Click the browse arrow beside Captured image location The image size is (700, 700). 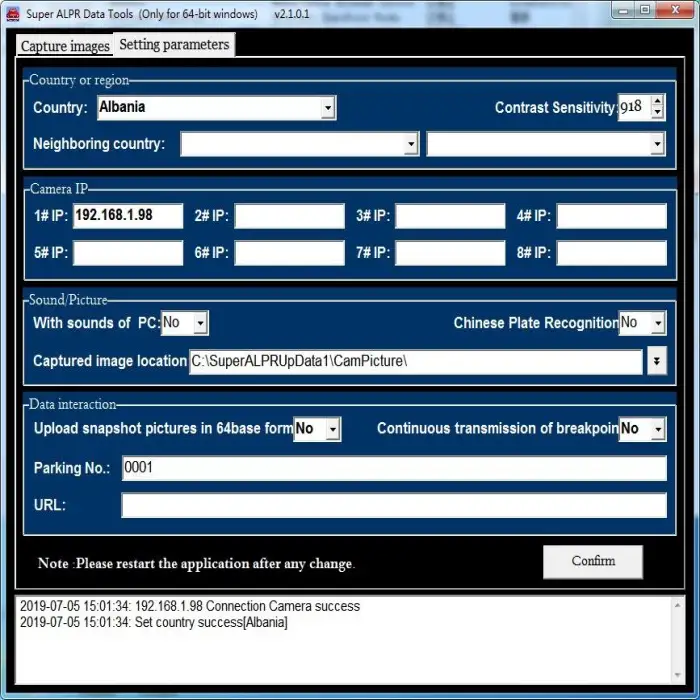pyautogui.click(x=656, y=361)
